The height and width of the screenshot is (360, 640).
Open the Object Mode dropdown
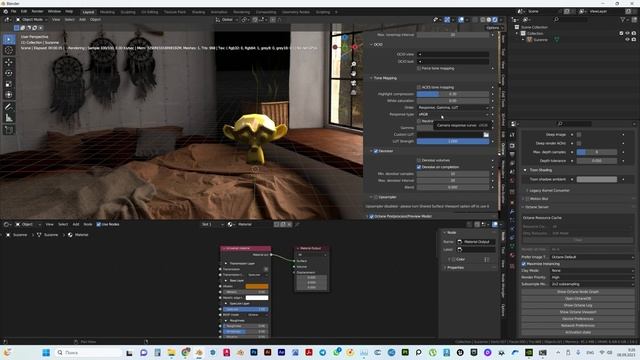point(31,20)
